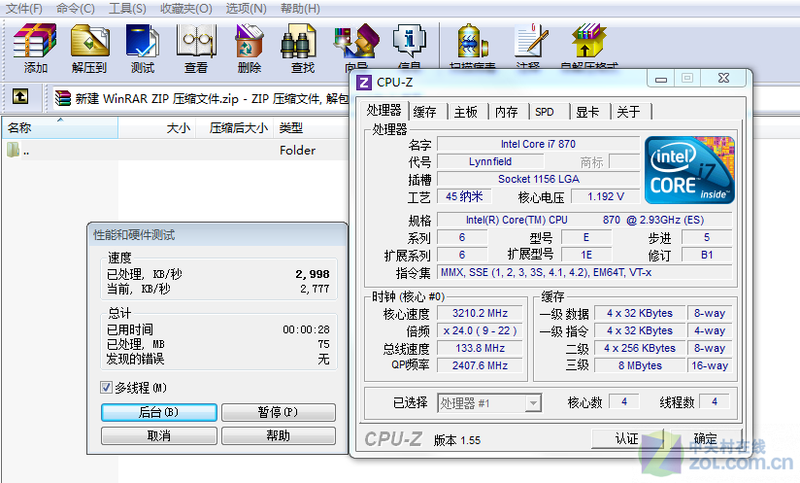Switch to the 主板 tab in CPU-Z
This screenshot has width=800, height=483.
pos(466,112)
